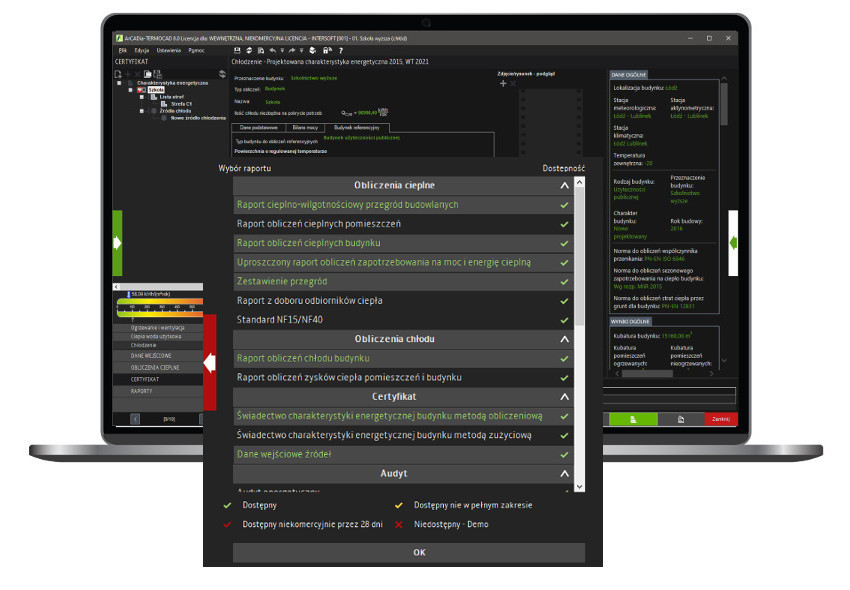Open the OBLICZENIA CIEPLNE section
Image resolution: width=850 pixels, height=590 pixels.
pos(158,368)
